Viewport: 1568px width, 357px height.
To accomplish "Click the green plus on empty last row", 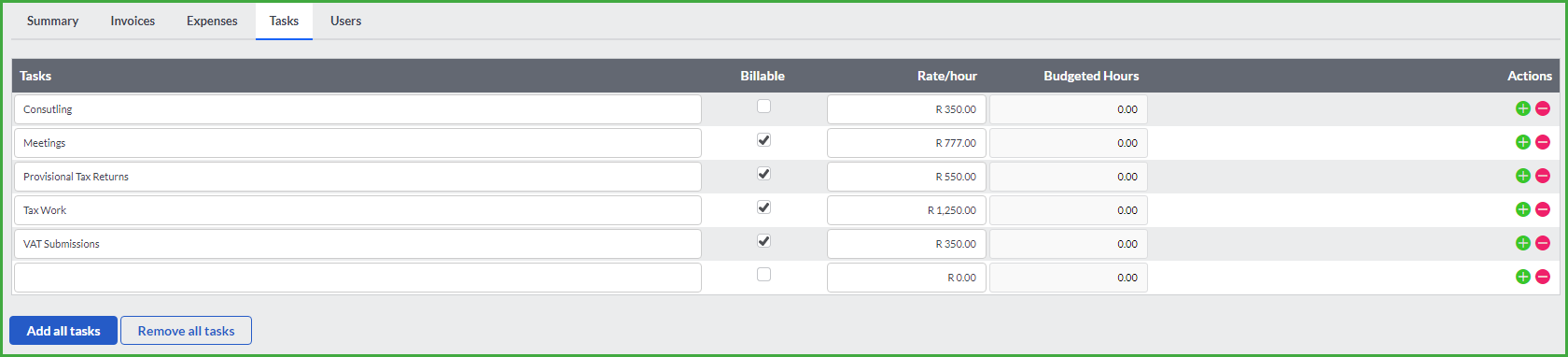I will [x=1523, y=277].
